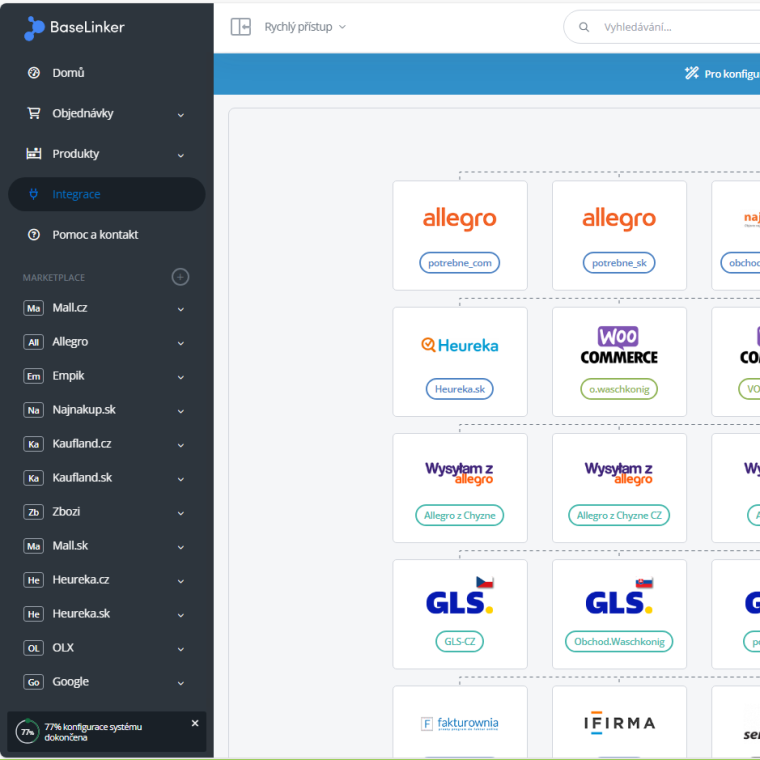The image size is (760, 760).
Task: Click the MARKETPLACE section heading
Action: pos(54,278)
